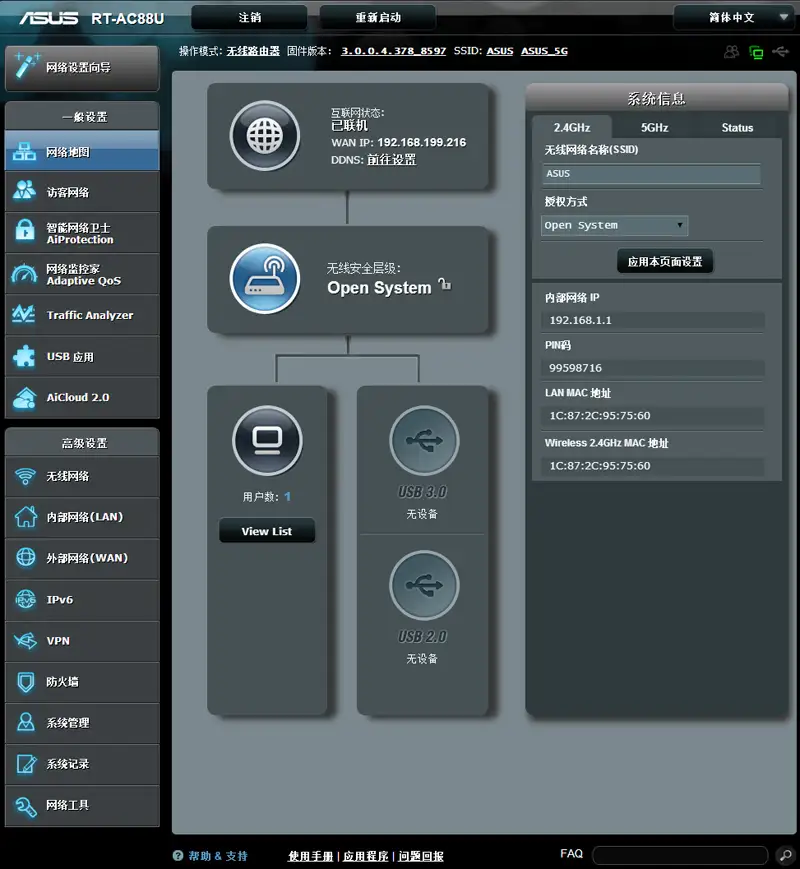Open the 访客网络 menu item
The image size is (800, 869).
pyautogui.click(x=82, y=192)
